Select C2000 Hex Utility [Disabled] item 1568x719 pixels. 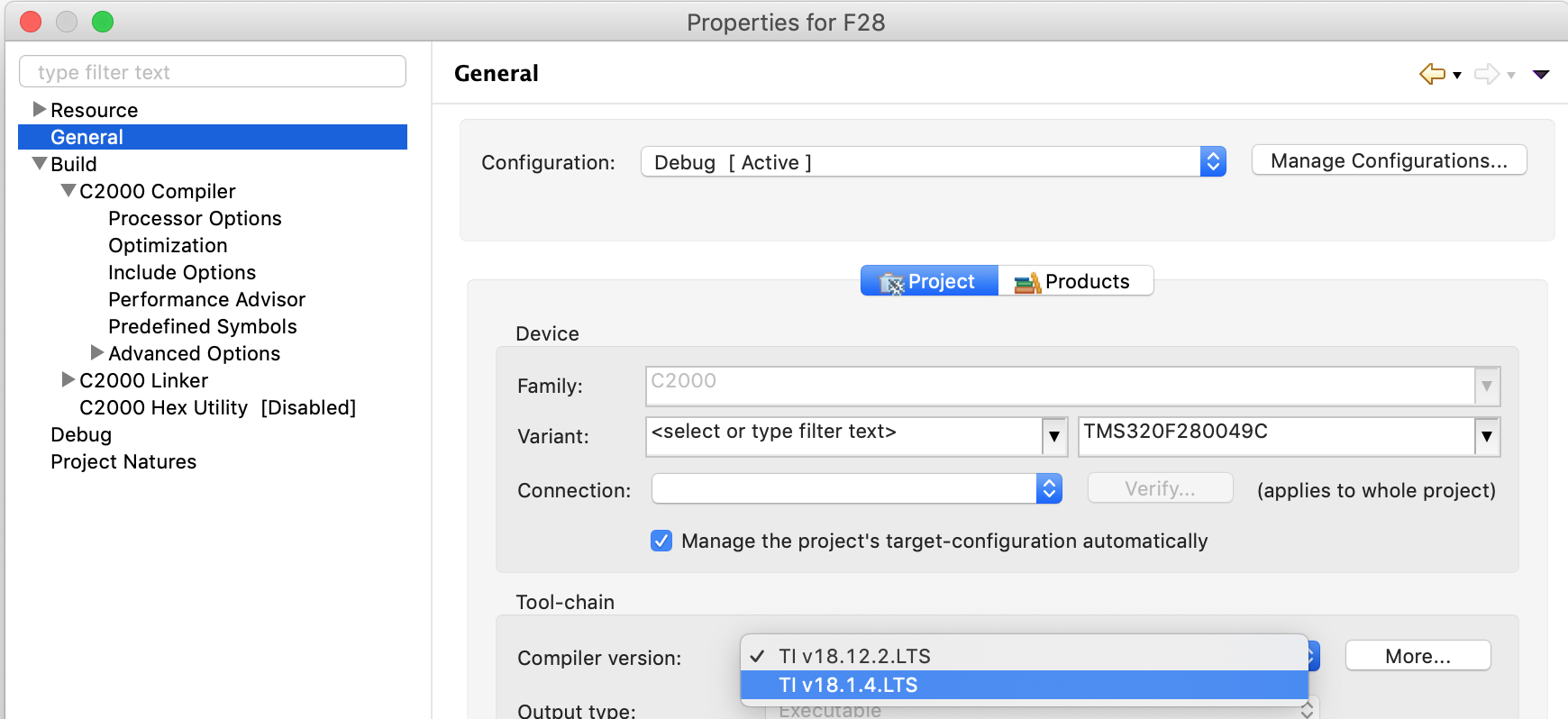point(218,407)
